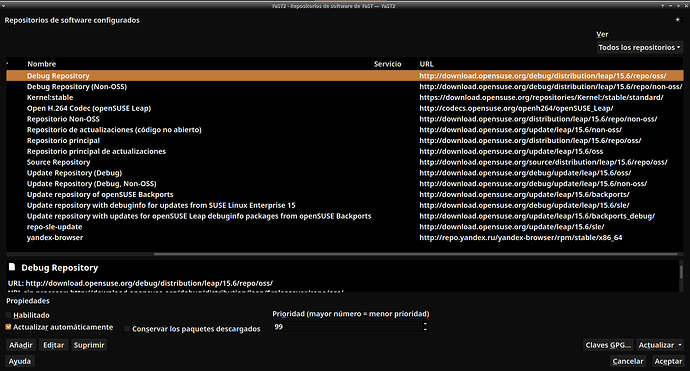Select the Repositorio principal row
Image resolution: width=690 pixels, height=371 pixels.
click(x=345, y=140)
